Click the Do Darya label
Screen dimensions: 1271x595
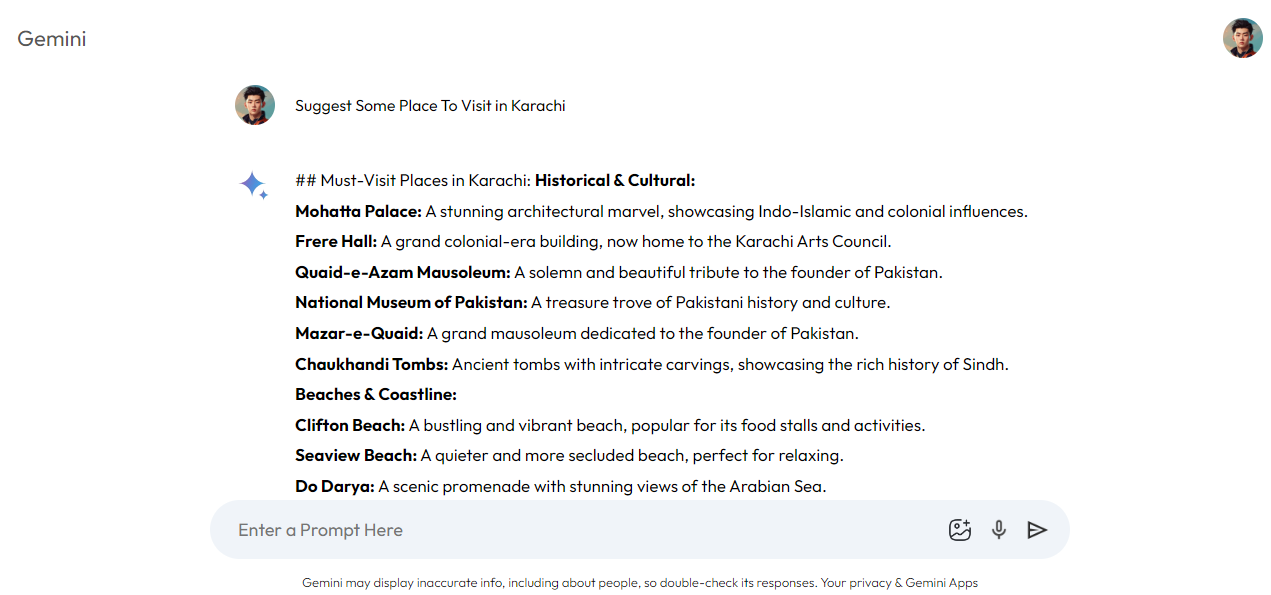tap(334, 486)
